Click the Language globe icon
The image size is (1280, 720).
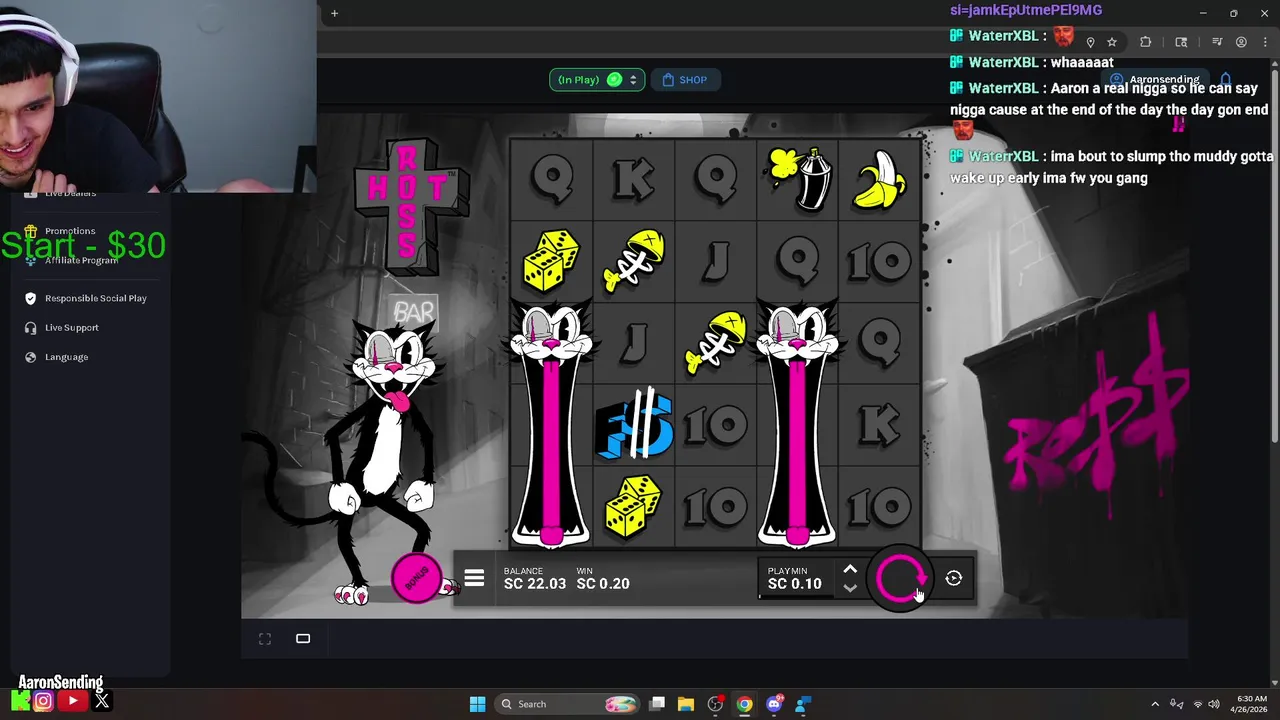(30, 357)
